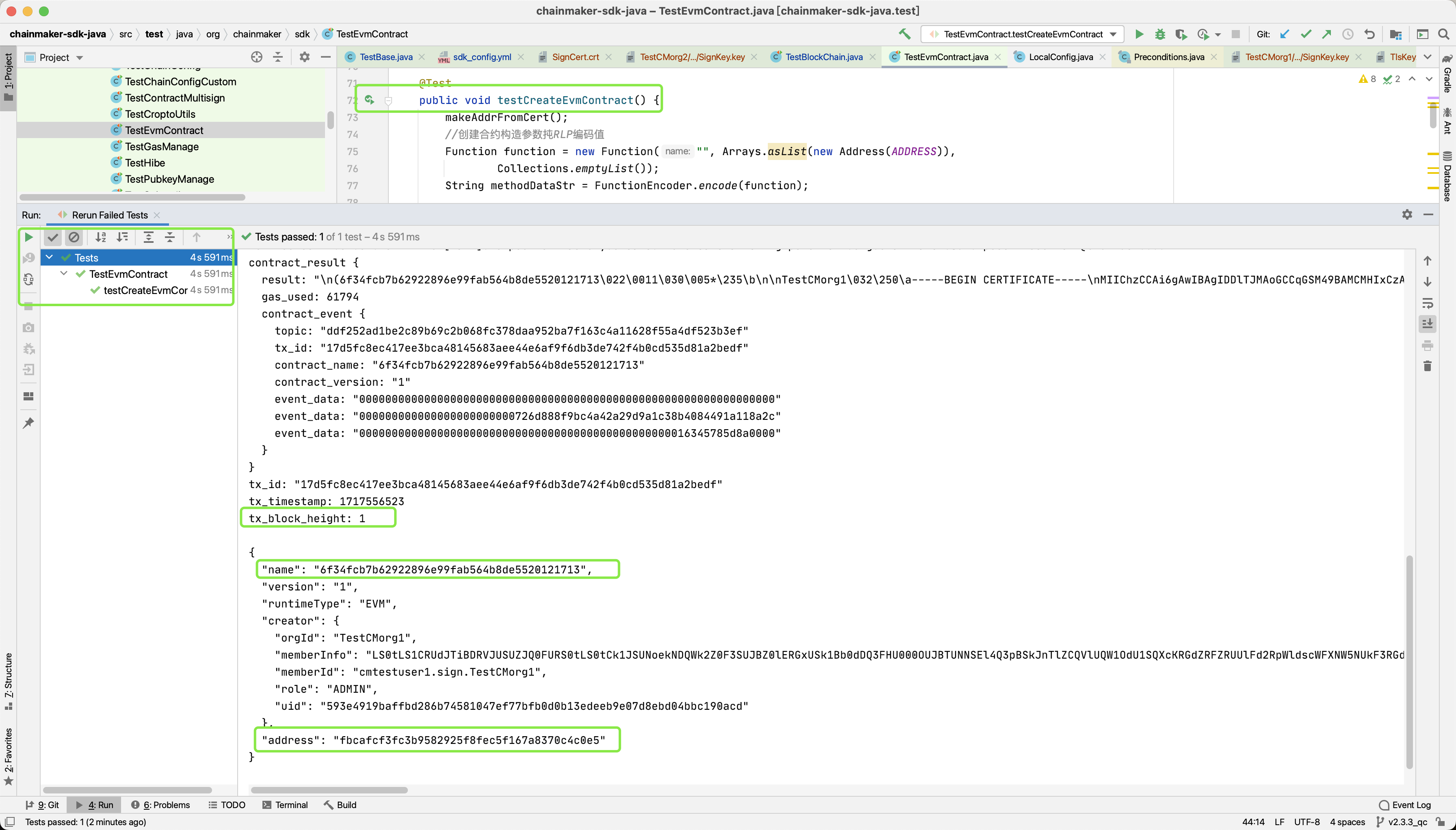This screenshot has width=1456, height=830.
Task: Switch to TestBlockChain.java editor tab
Action: click(823, 57)
